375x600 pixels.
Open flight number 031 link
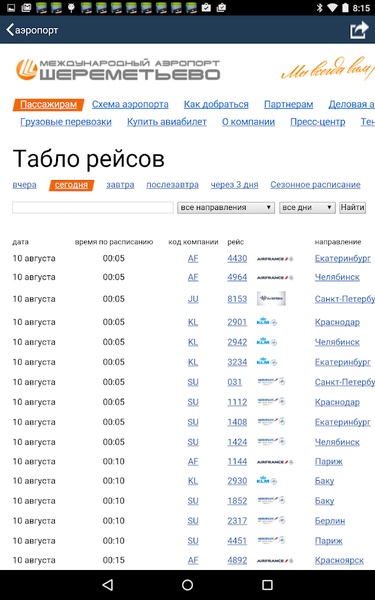235,382
